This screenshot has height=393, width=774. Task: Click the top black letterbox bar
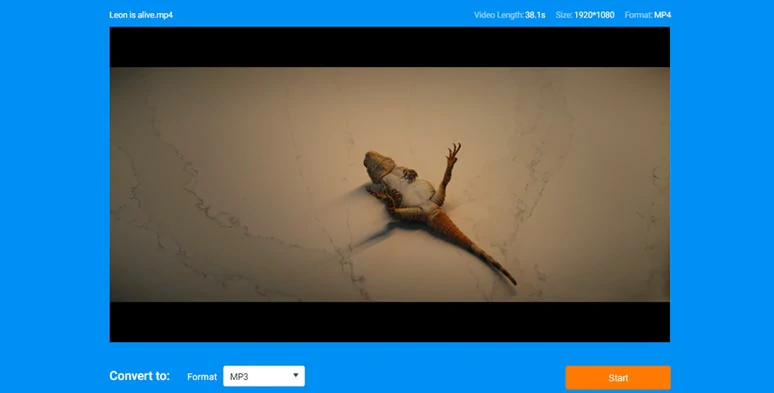pos(389,47)
